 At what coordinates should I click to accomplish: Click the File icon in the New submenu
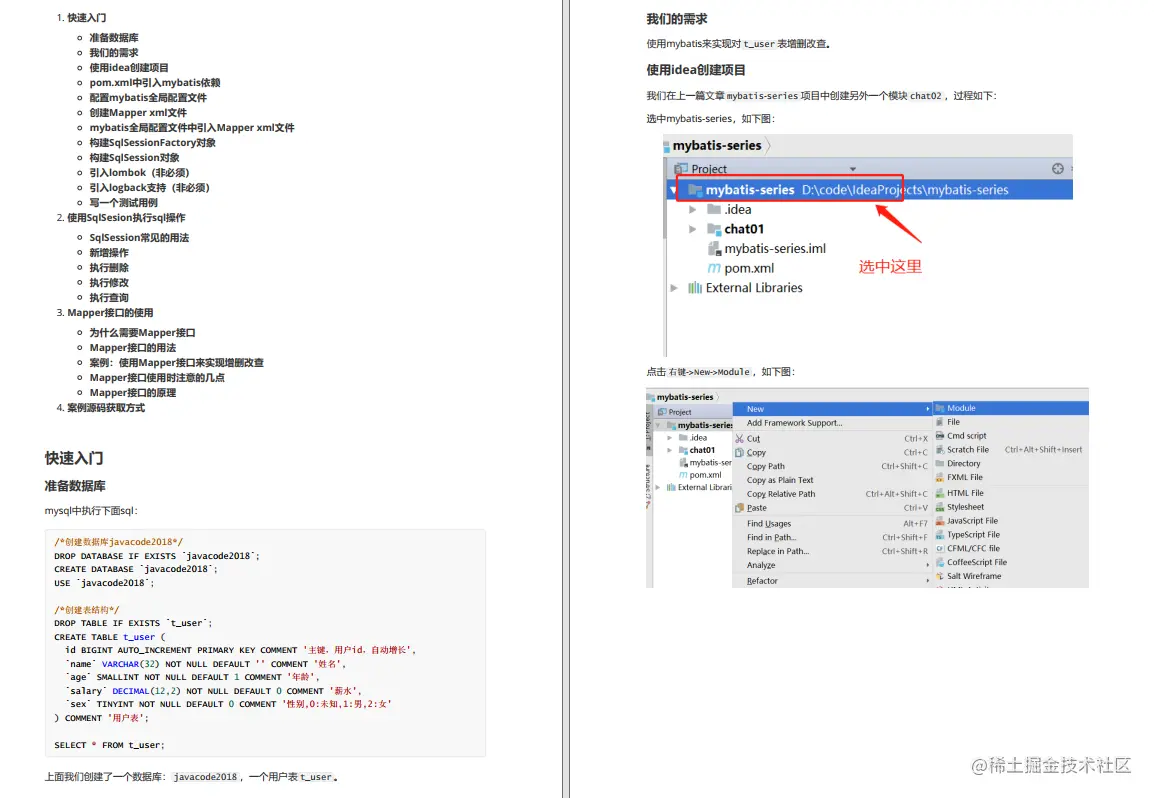coord(940,422)
